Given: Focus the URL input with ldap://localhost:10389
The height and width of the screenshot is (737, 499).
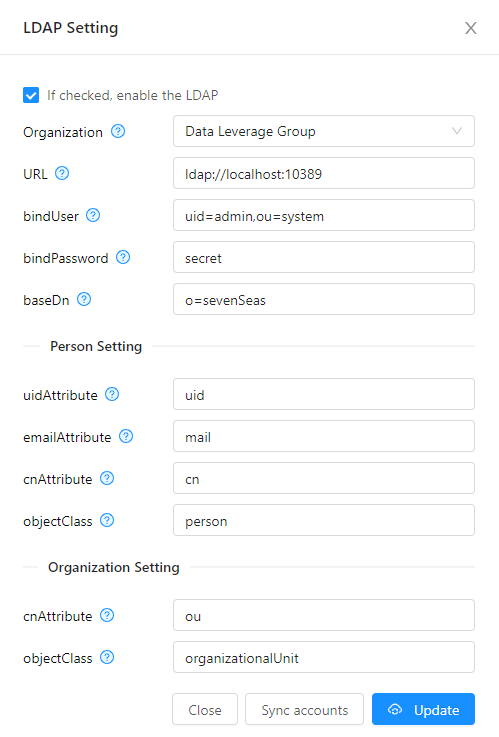Looking at the screenshot, I should pos(324,173).
